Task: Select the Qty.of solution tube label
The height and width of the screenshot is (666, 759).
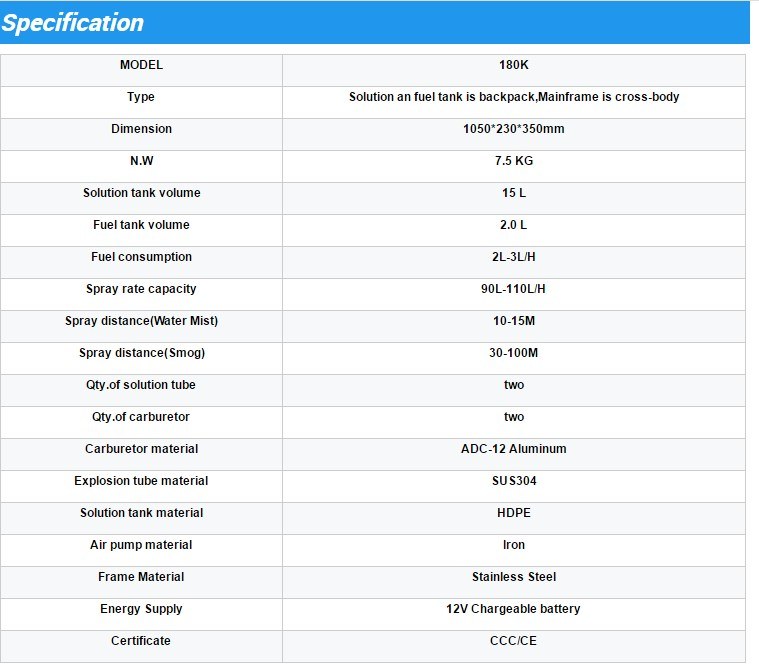Action: [141, 385]
